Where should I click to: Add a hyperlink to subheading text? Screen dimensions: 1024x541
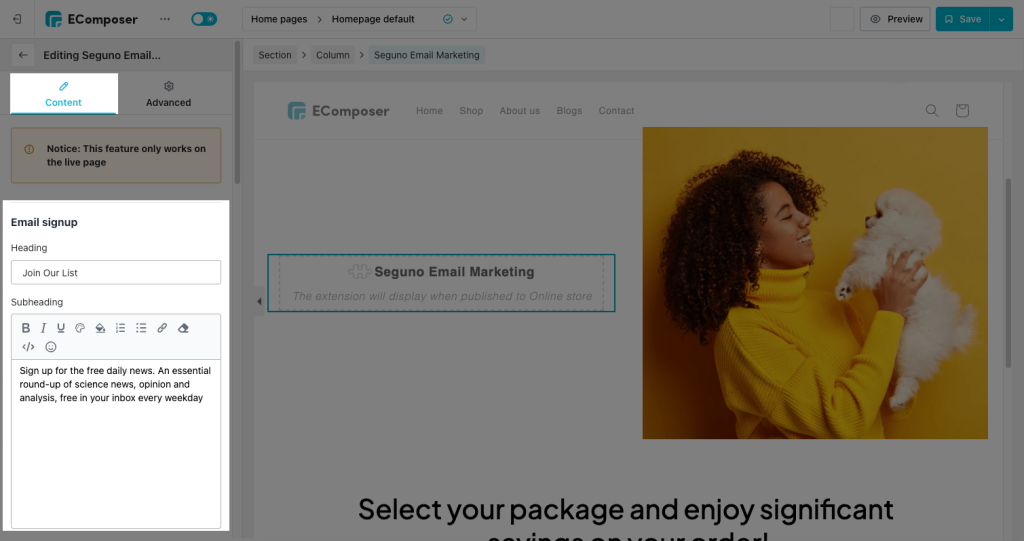pyautogui.click(x=162, y=328)
